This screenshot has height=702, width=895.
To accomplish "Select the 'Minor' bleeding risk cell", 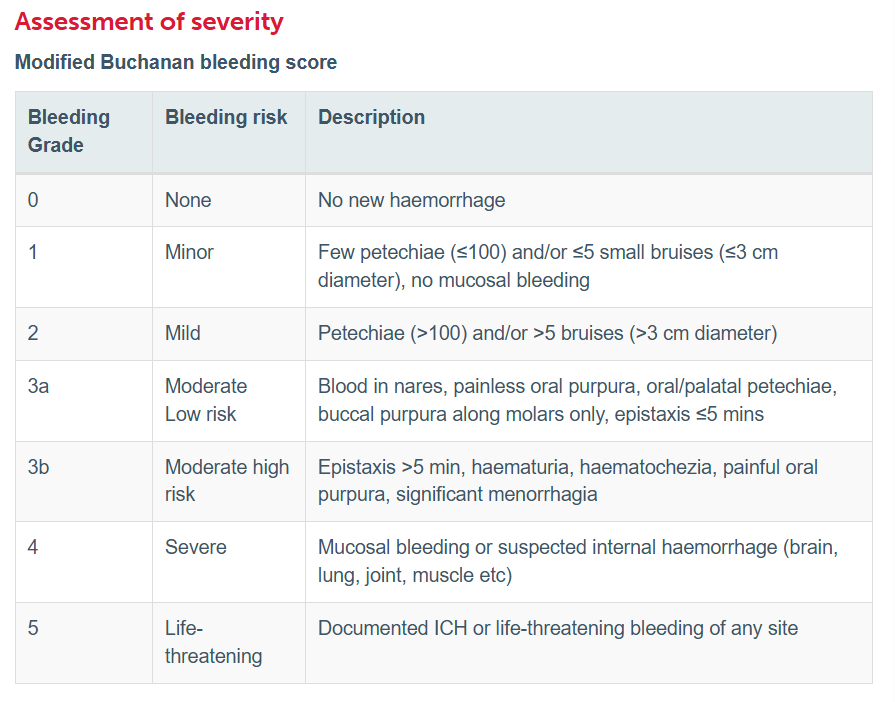I will point(229,267).
